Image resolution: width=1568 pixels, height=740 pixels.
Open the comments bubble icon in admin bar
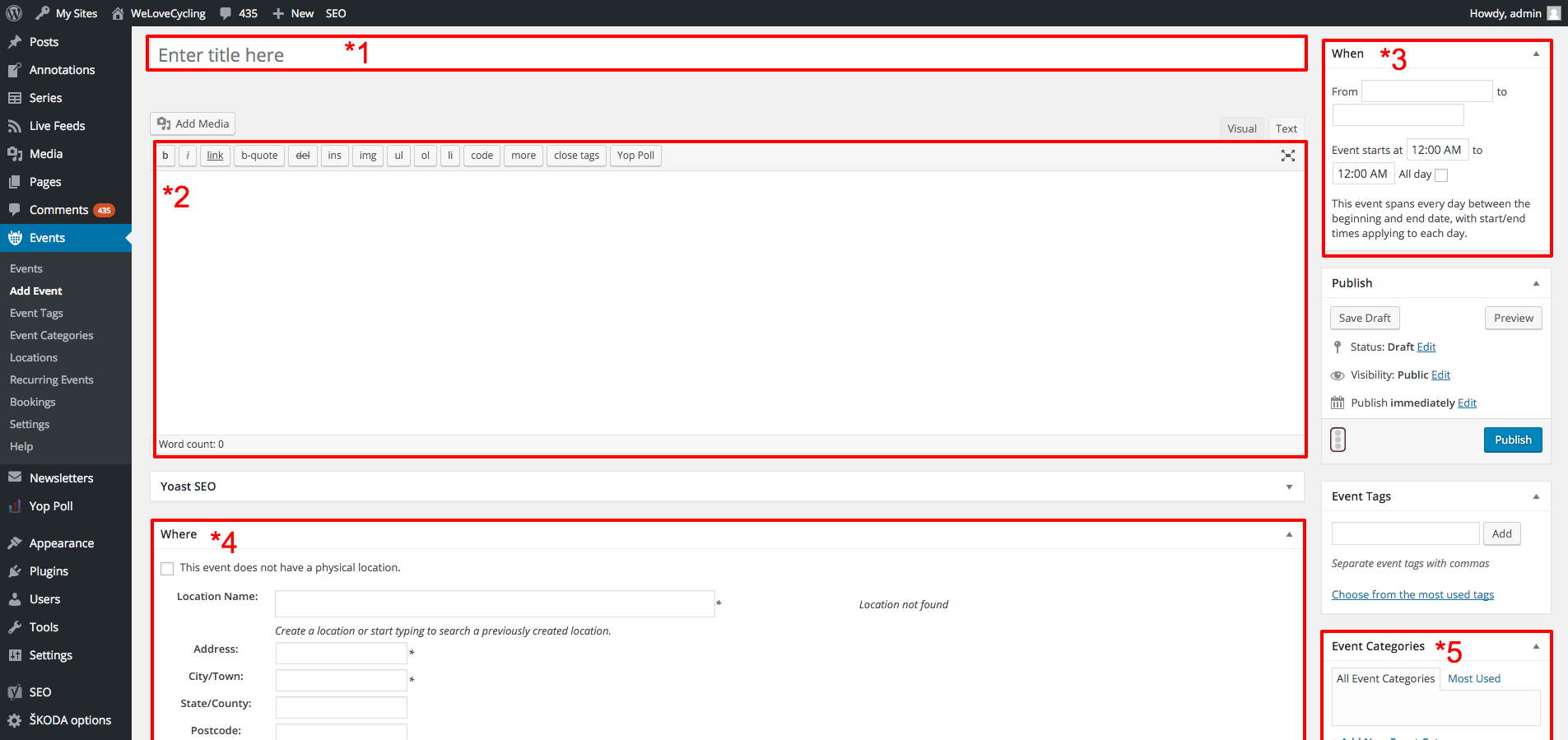pyautogui.click(x=226, y=13)
